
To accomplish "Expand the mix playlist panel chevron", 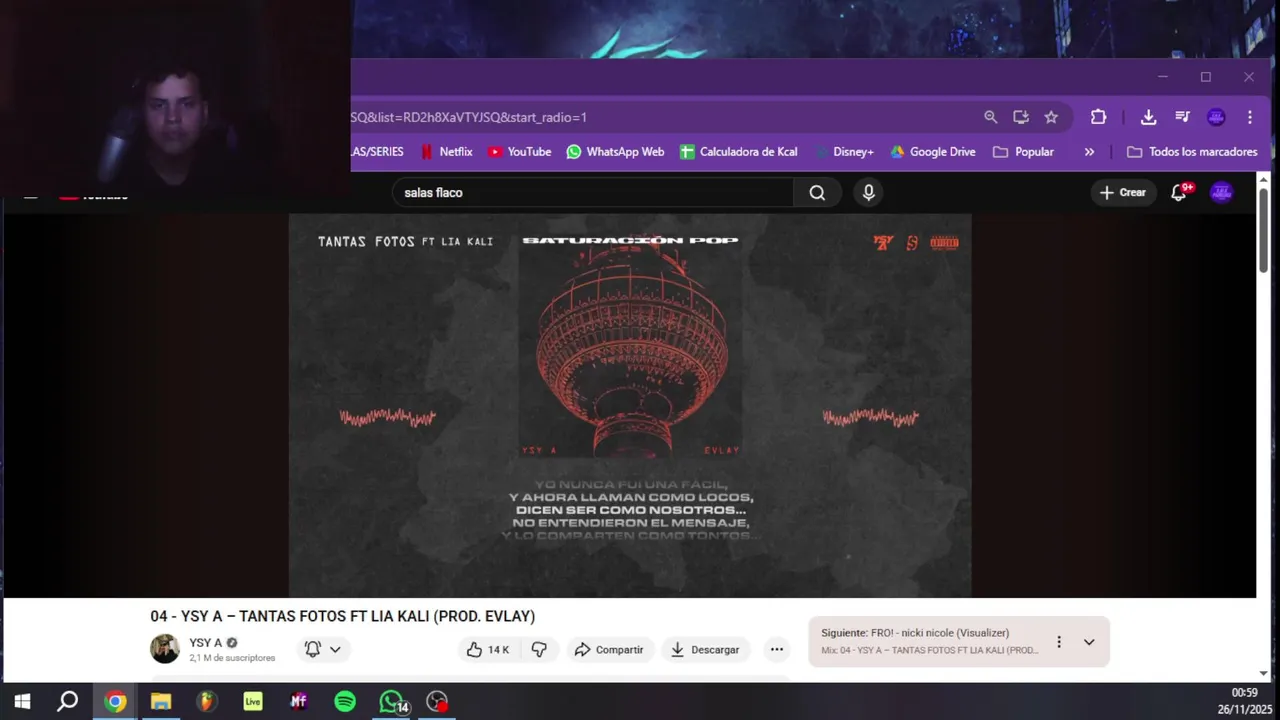I will coord(1089,642).
